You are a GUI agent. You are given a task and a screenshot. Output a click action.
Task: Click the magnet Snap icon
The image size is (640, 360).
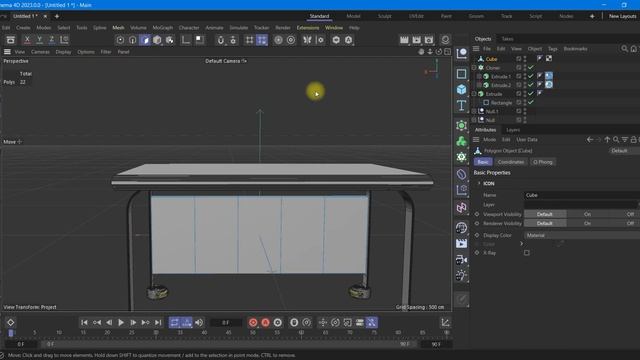[x=221, y=40]
